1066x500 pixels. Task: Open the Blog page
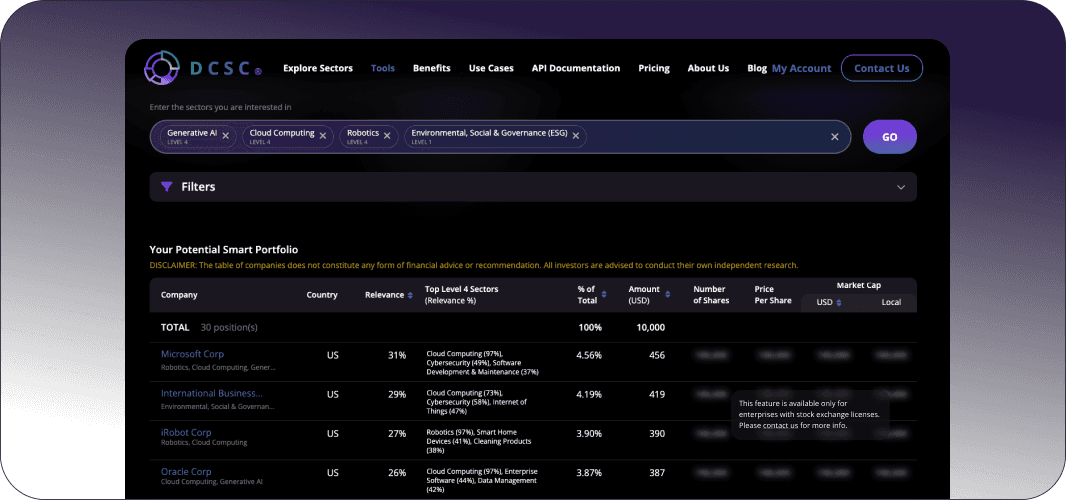pyautogui.click(x=757, y=68)
